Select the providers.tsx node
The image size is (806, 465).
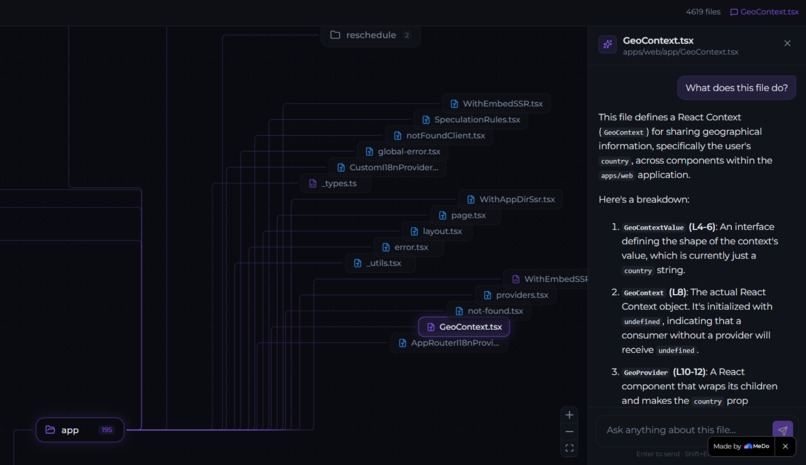(x=516, y=295)
